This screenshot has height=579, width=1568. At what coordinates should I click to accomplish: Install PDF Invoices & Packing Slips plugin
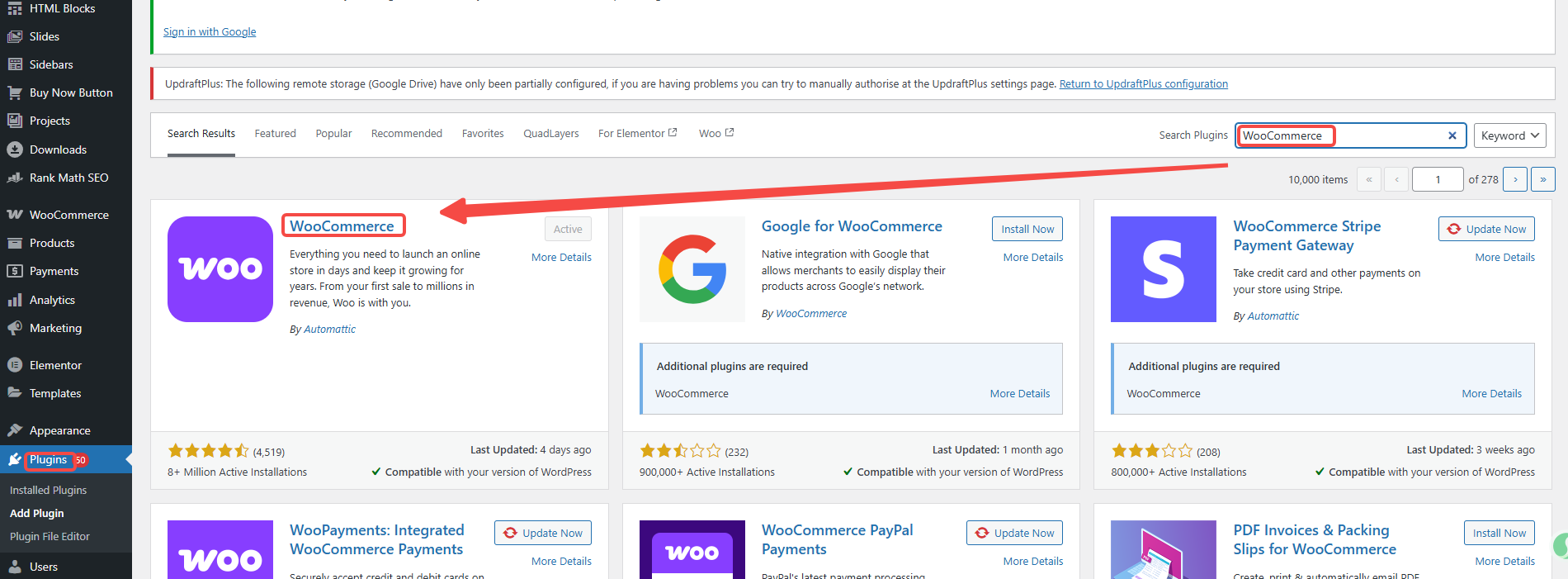1500,533
